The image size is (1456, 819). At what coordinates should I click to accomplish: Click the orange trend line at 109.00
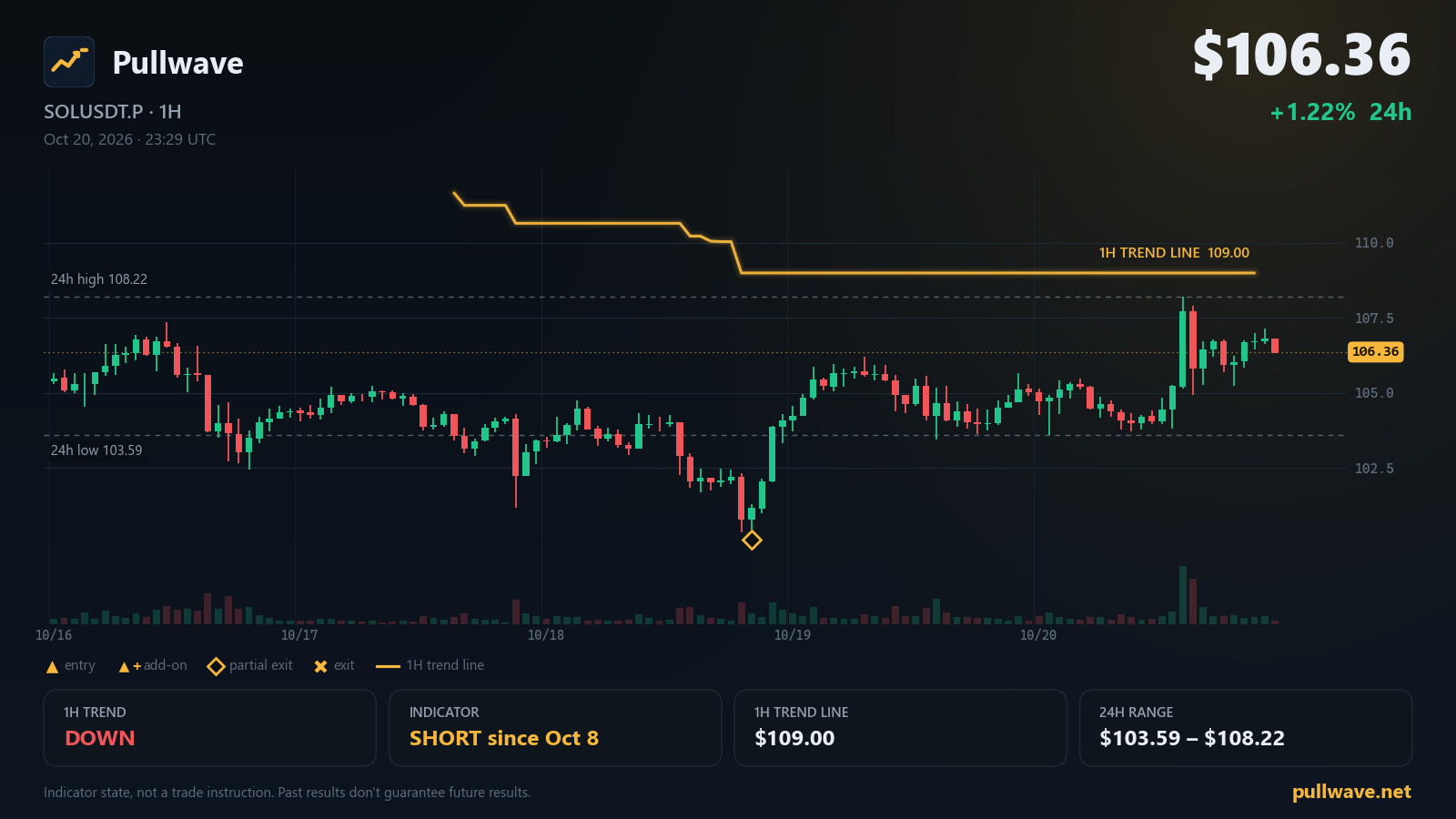[x=998, y=272]
